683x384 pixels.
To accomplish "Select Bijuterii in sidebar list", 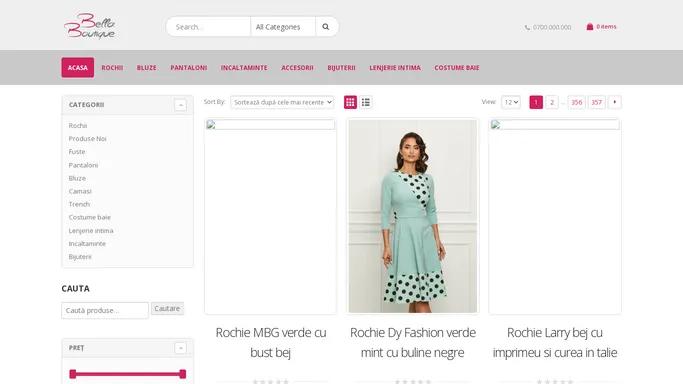I will 80,256.
